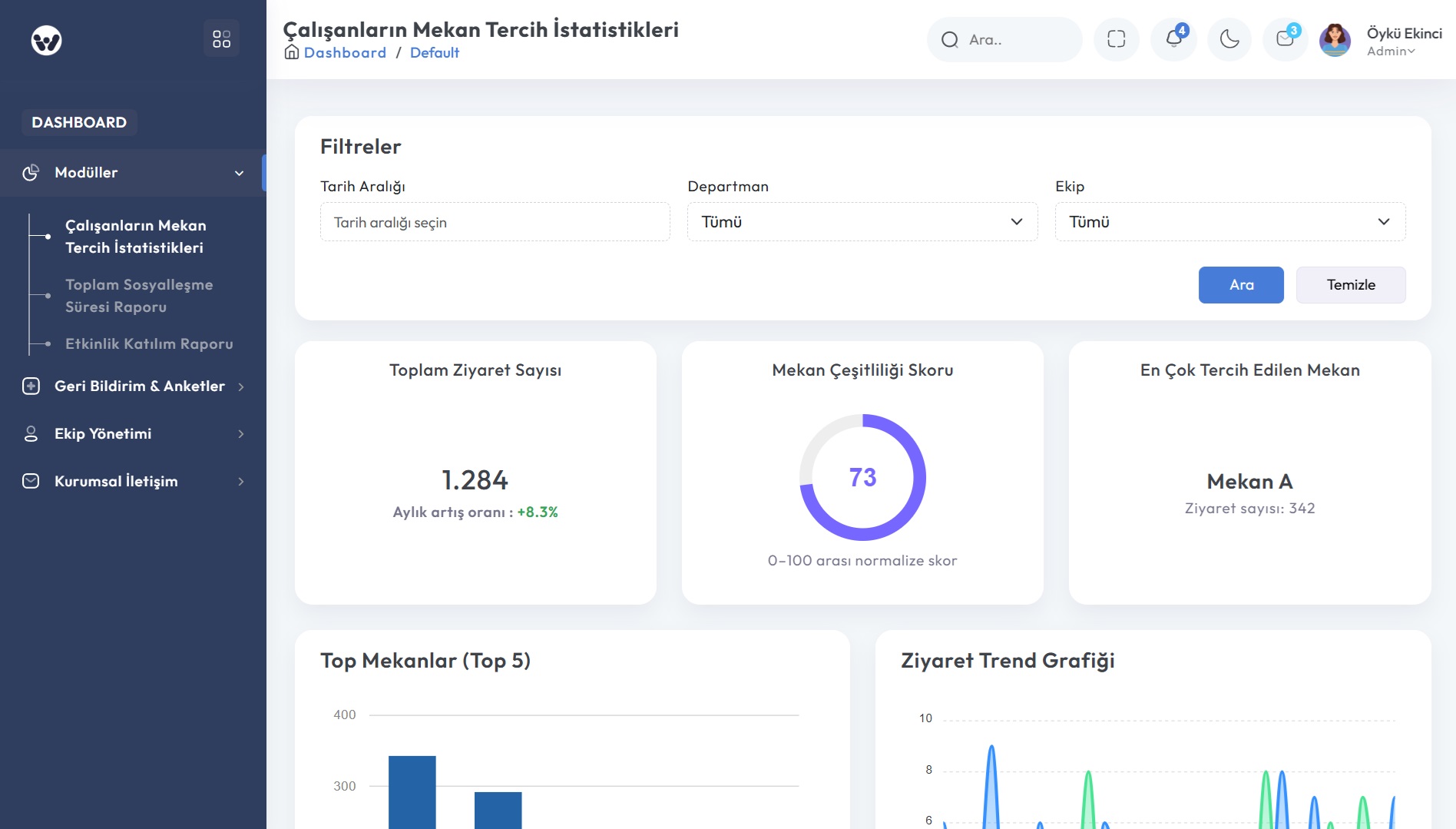Click Ziyaret sayısı: 342 text
This screenshot has height=829, width=1456.
(1249, 509)
